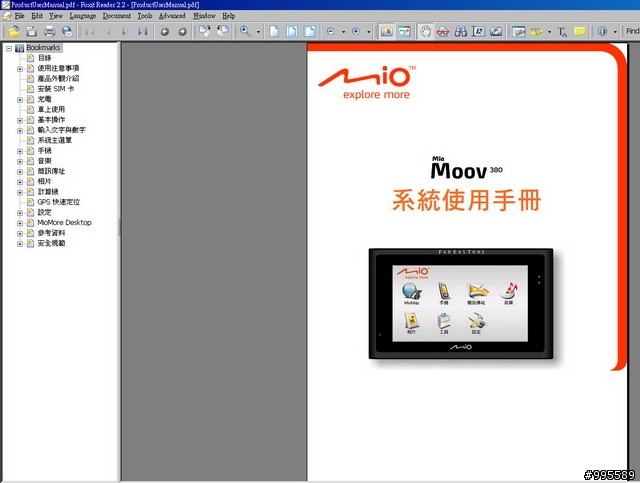The height and width of the screenshot is (483, 640).
Task: Click the Next view round button
Action: 182,31
